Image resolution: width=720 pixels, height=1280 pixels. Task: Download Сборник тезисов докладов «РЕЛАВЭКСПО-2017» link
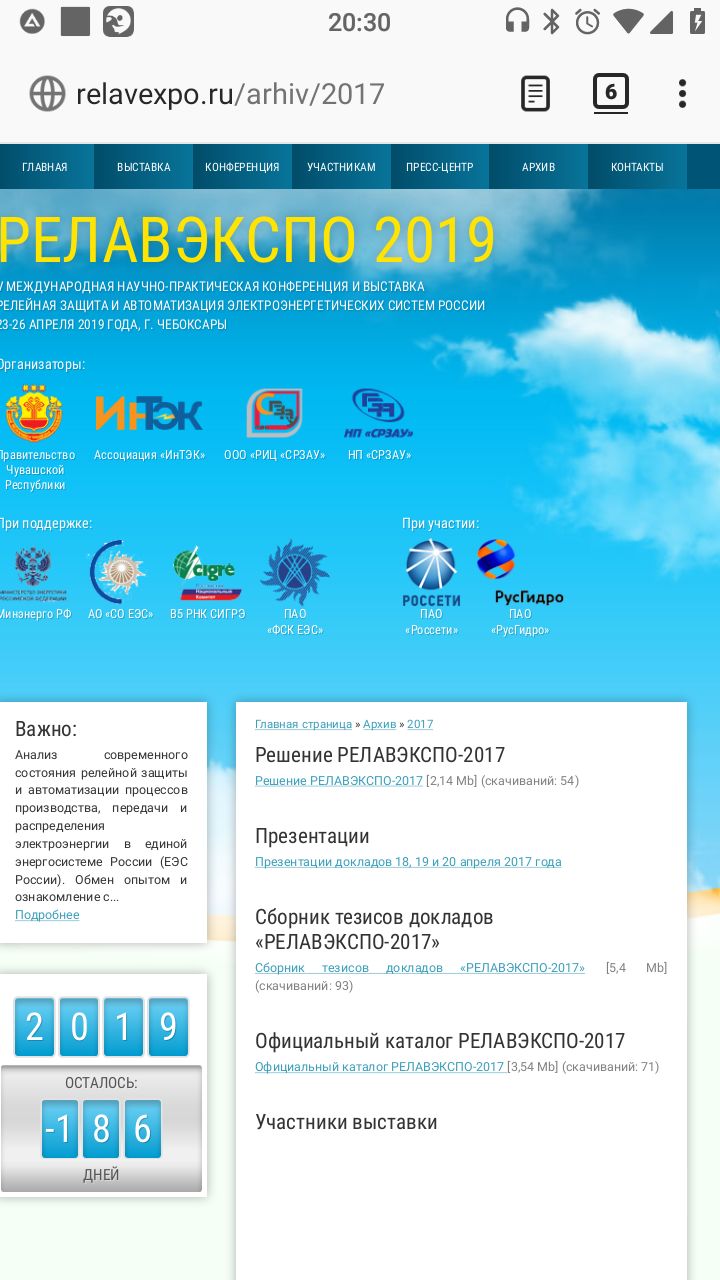420,968
